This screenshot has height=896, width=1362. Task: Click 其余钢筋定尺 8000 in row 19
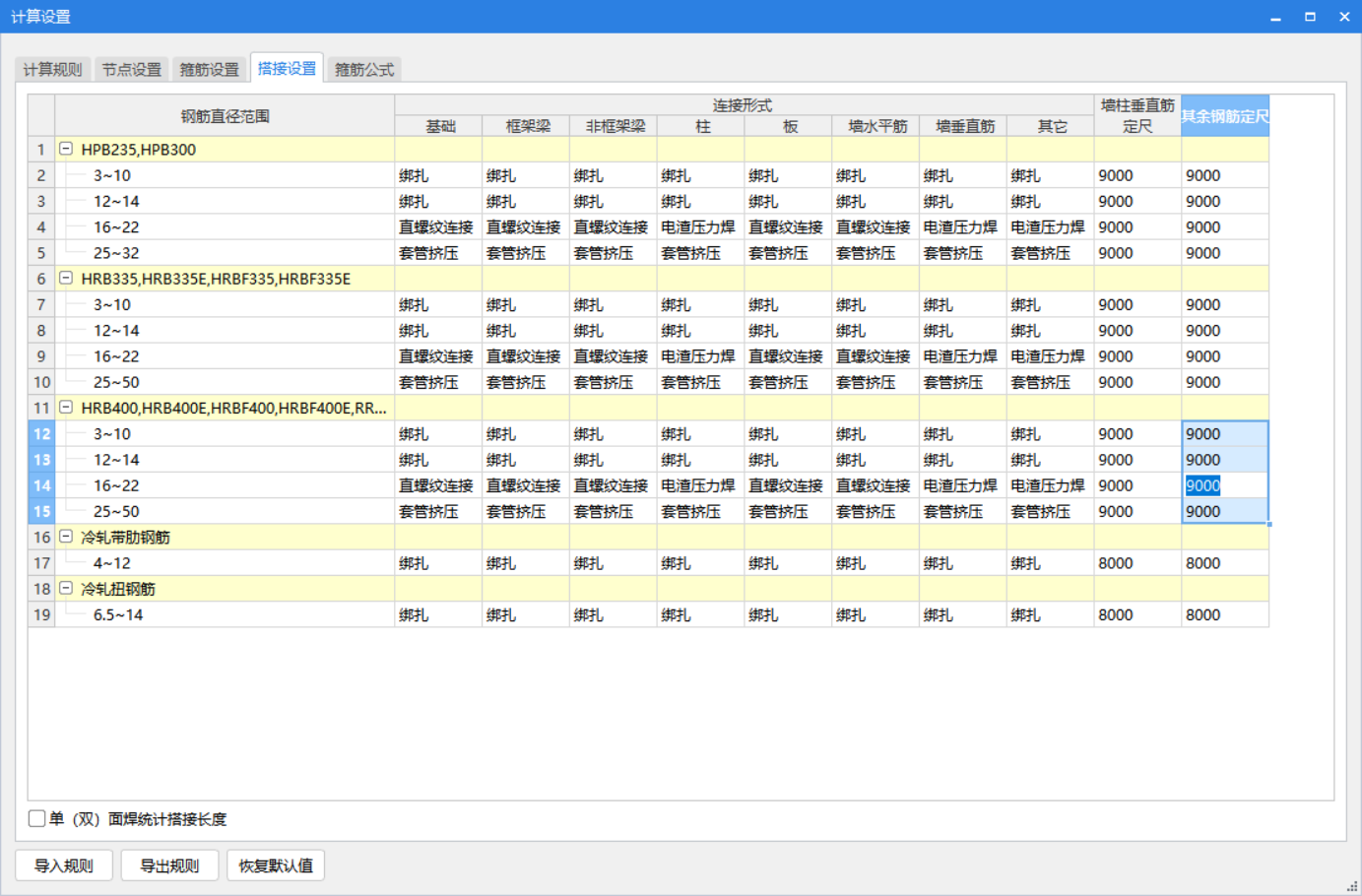[1225, 614]
